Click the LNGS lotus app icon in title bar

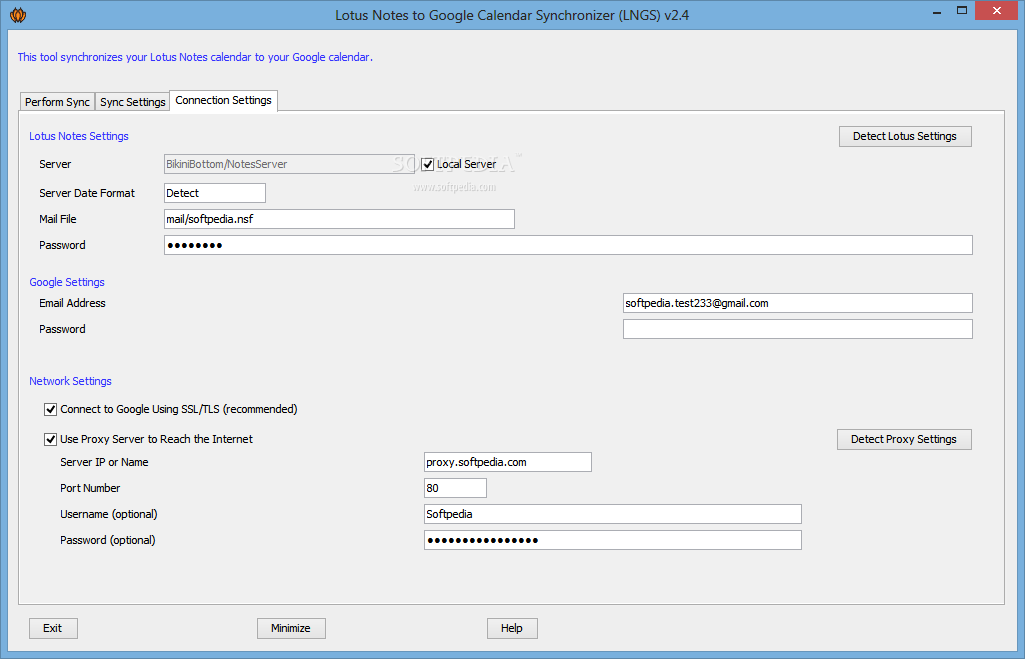click(x=18, y=14)
